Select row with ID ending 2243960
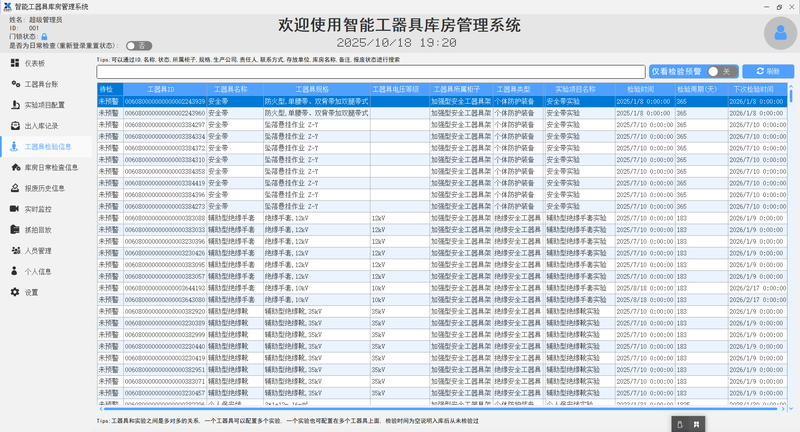Image resolution: width=800 pixels, height=432 pixels. [x=442, y=113]
